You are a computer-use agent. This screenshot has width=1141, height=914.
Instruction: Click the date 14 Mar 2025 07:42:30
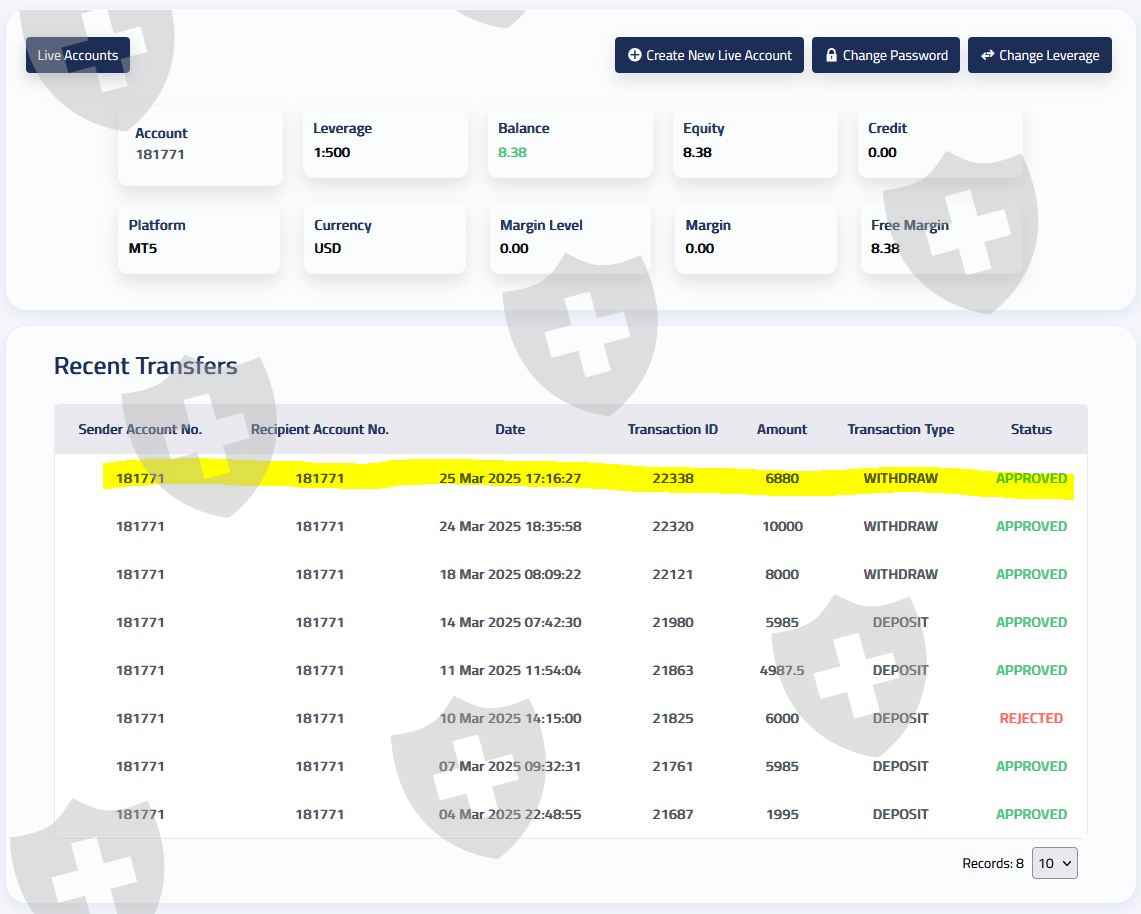click(510, 622)
